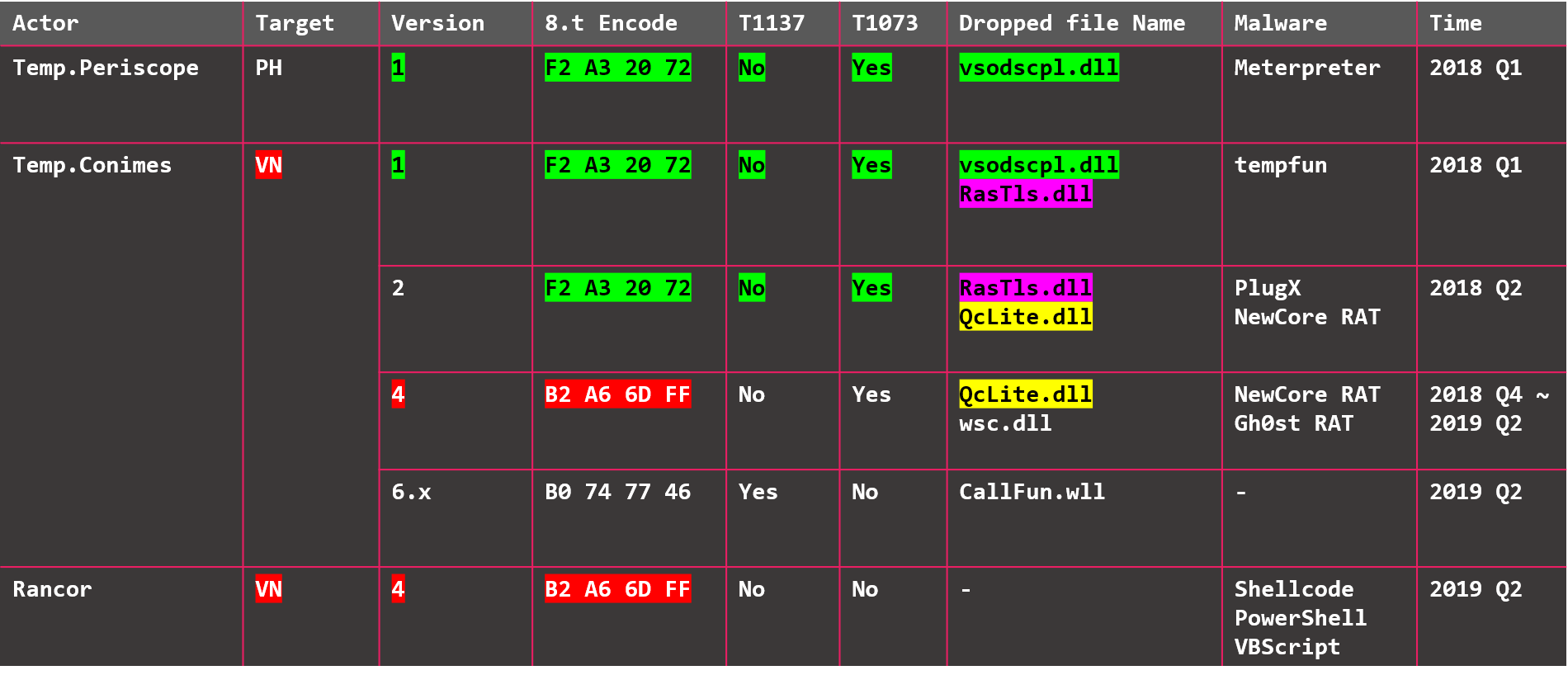
Task: Click NewCore RAT below PlugX
Action: [x=1307, y=317]
